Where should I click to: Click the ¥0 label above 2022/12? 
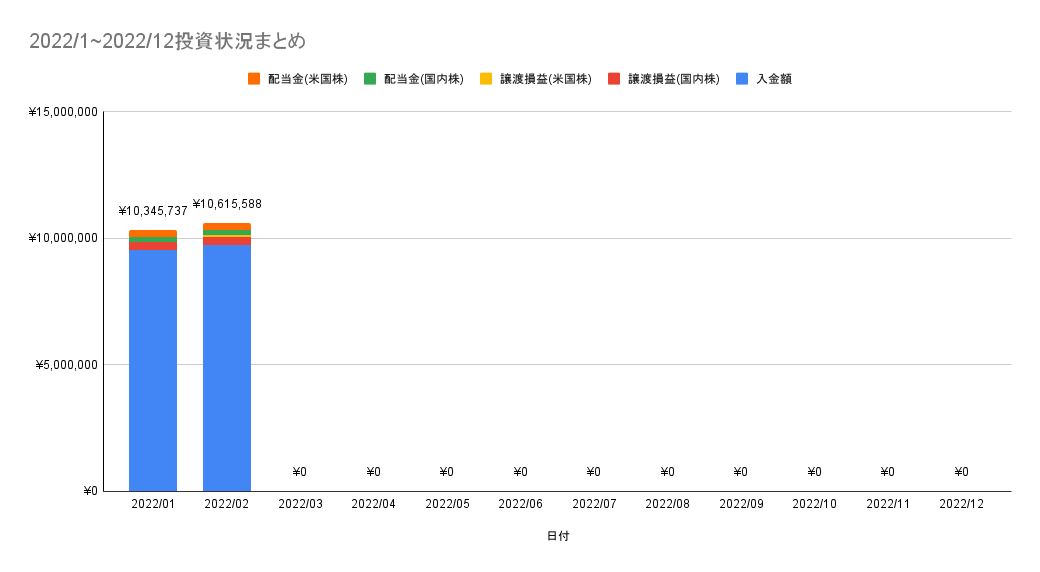[962, 472]
